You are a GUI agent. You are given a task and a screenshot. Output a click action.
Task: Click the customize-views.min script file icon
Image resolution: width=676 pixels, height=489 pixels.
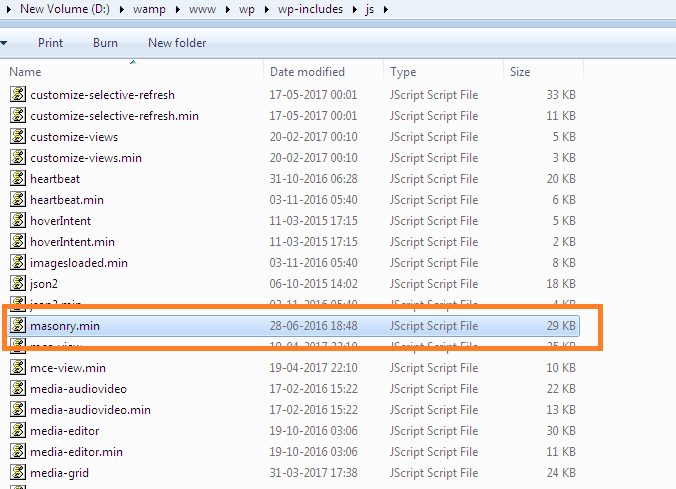pos(18,157)
